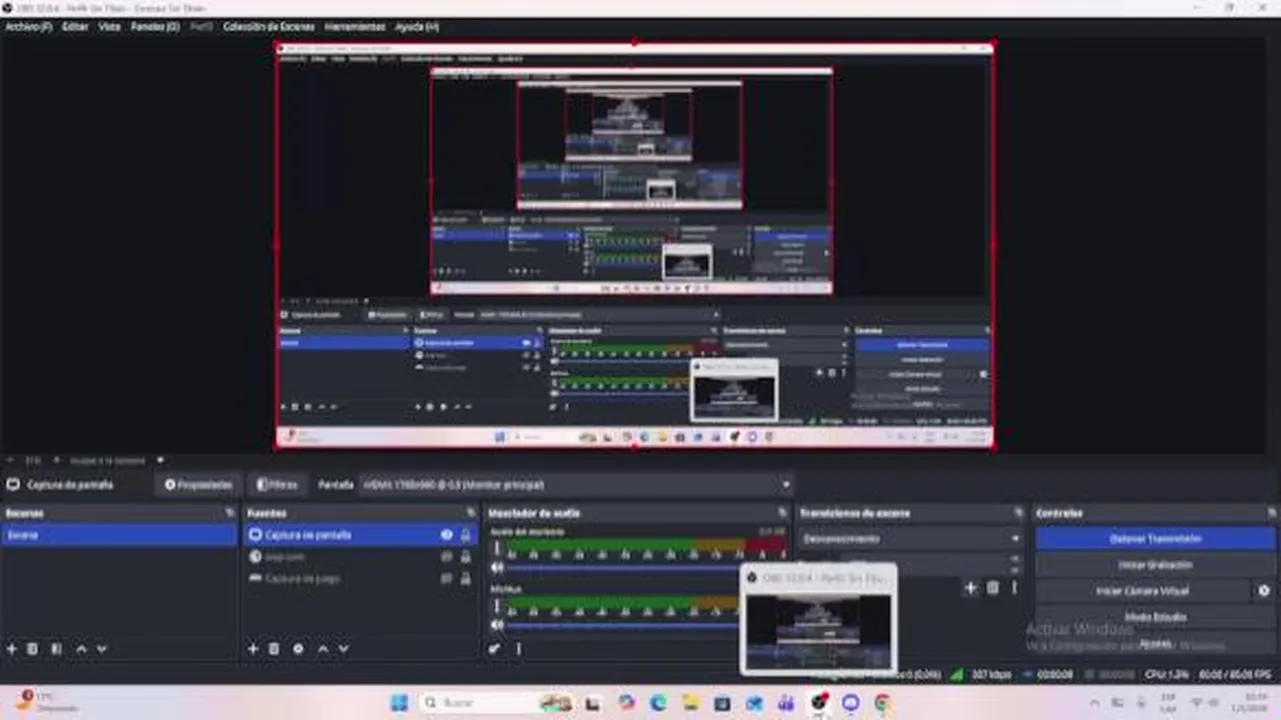
Task: Add a new source in Fuentes panel
Action: click(253, 649)
